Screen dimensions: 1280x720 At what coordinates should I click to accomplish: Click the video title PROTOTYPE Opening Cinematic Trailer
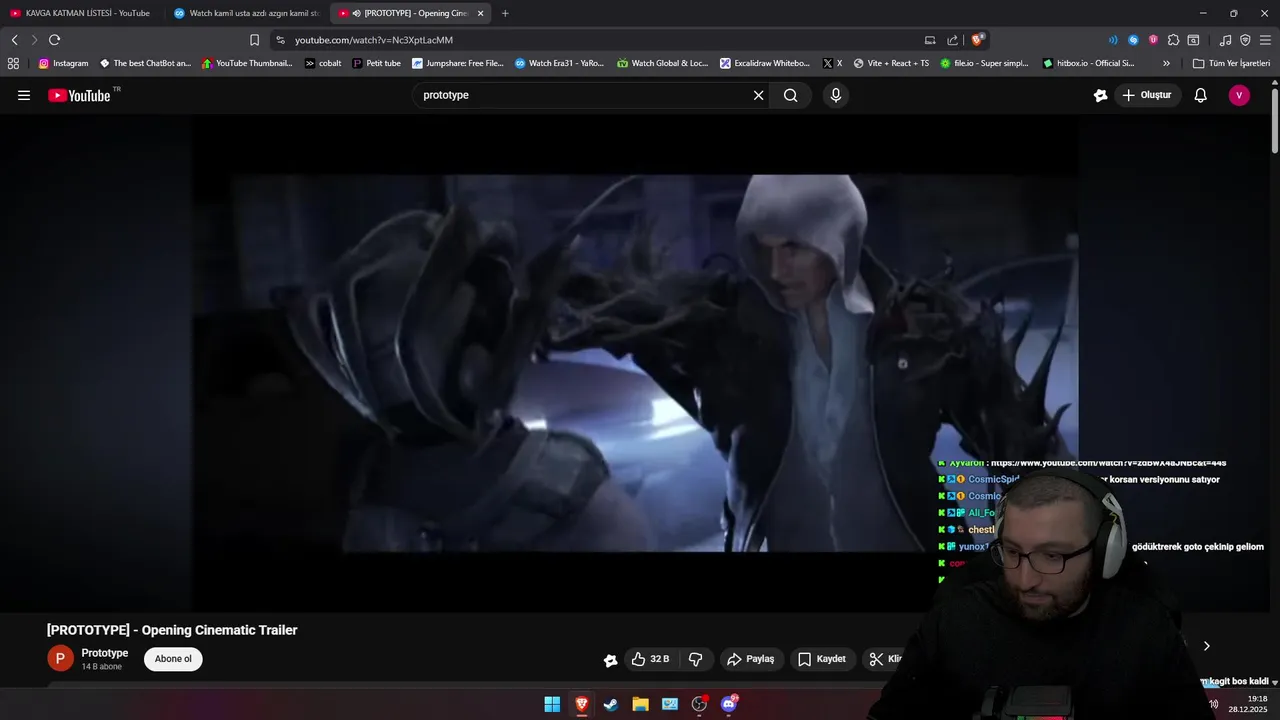pos(172,630)
